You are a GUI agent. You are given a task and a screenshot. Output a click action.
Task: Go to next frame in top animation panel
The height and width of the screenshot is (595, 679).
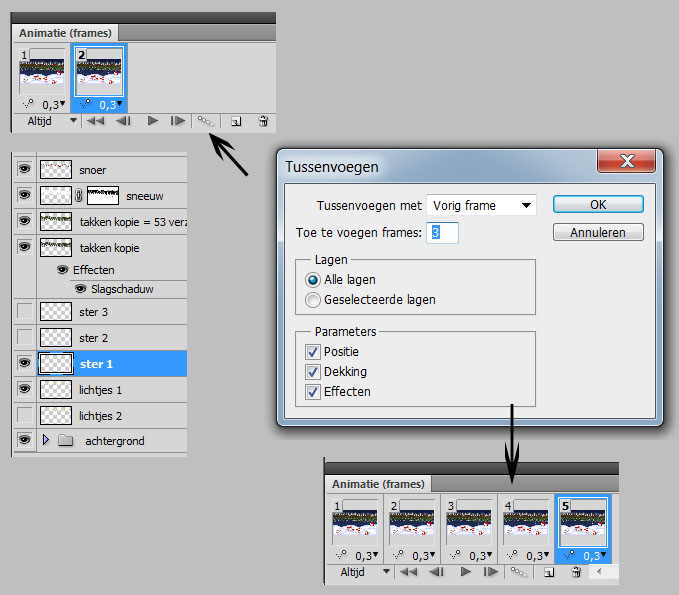coord(178,121)
